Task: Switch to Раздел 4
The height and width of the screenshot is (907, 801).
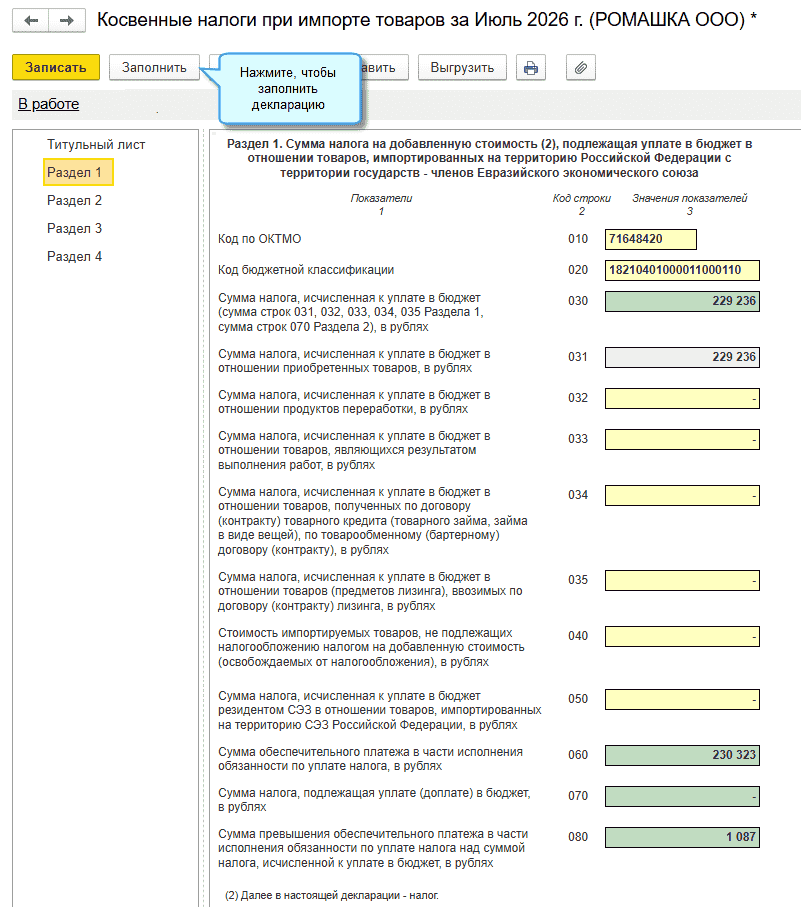Action: [75, 256]
